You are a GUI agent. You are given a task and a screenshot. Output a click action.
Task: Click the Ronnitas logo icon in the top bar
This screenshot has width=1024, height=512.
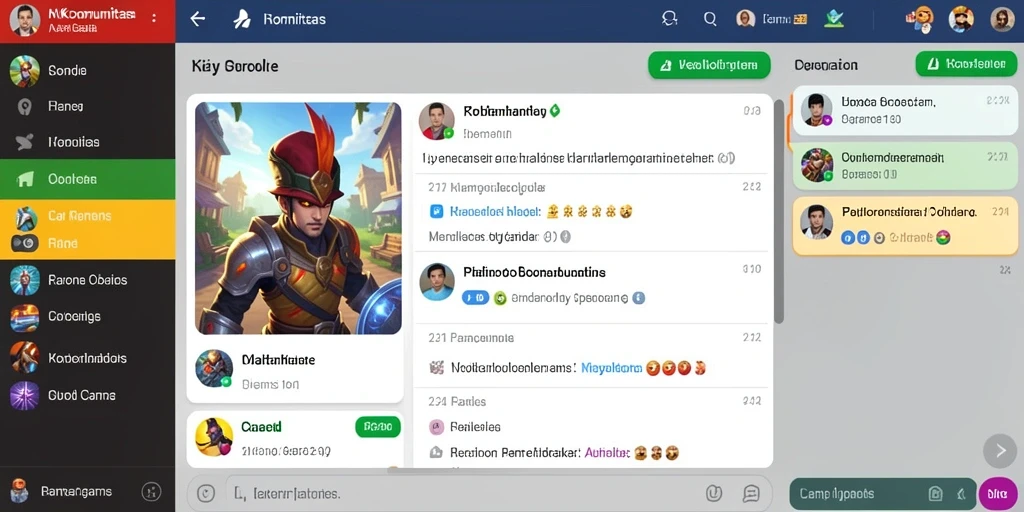(x=242, y=20)
